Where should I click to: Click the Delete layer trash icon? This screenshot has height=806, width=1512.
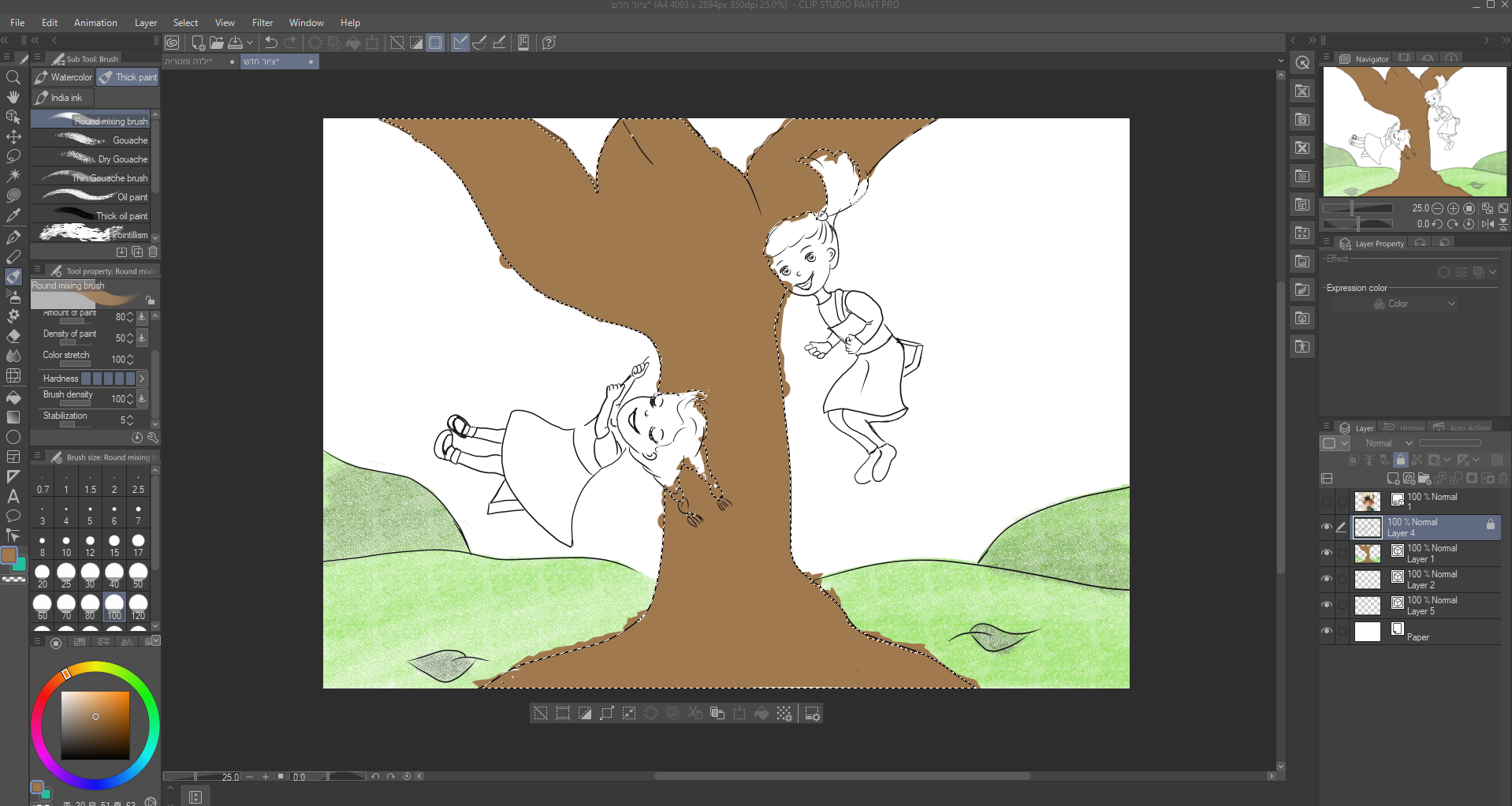tap(1503, 479)
